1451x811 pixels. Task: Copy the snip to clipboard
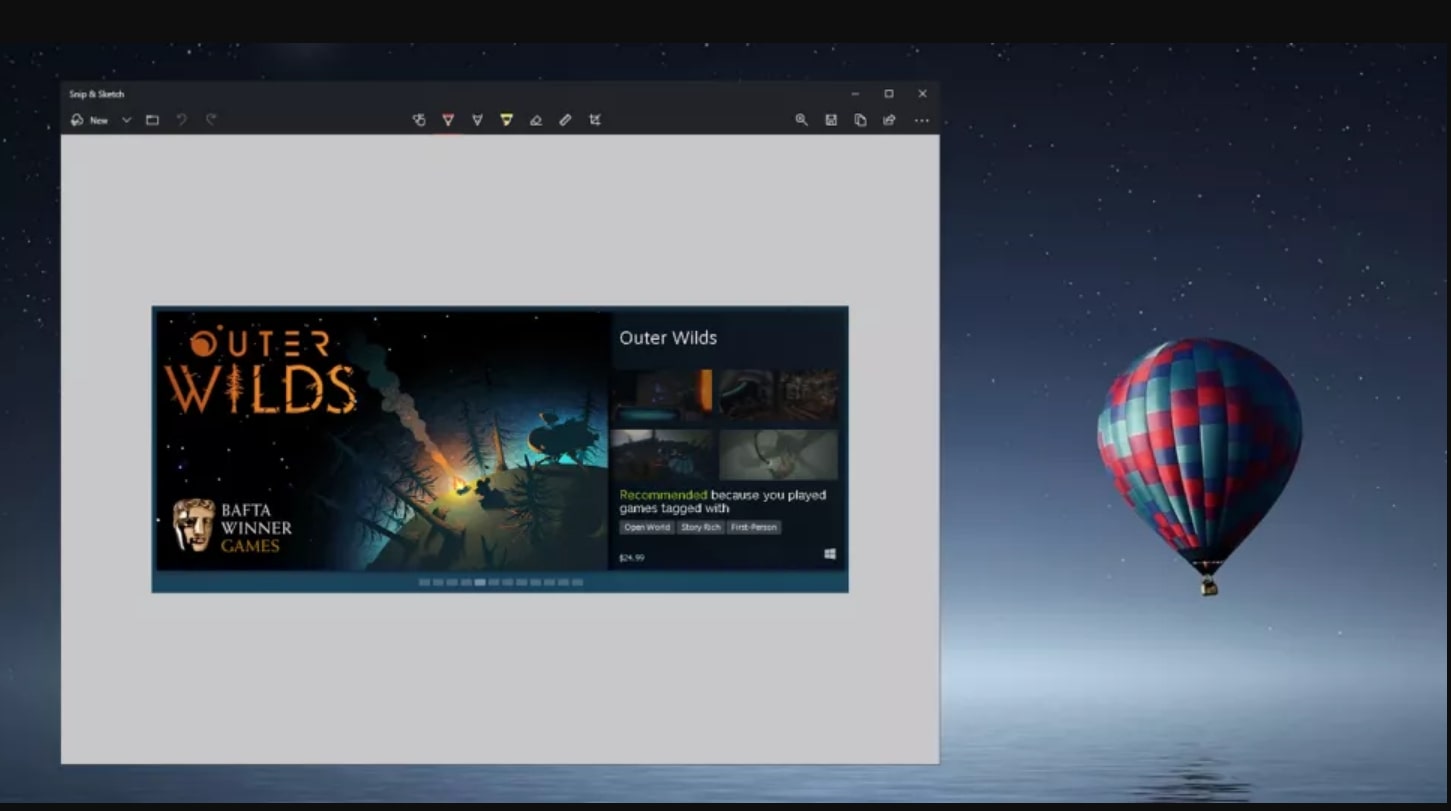click(x=860, y=120)
